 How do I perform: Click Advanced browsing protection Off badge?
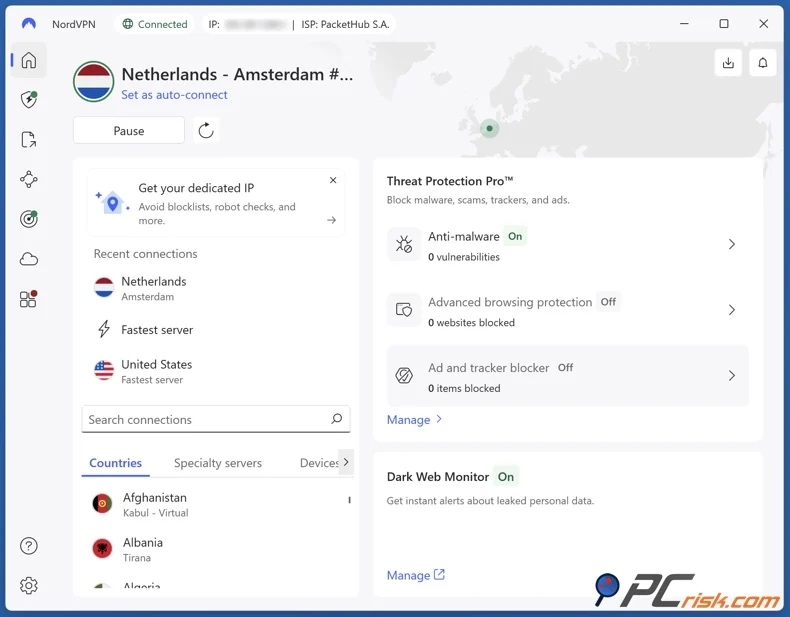[x=608, y=302]
